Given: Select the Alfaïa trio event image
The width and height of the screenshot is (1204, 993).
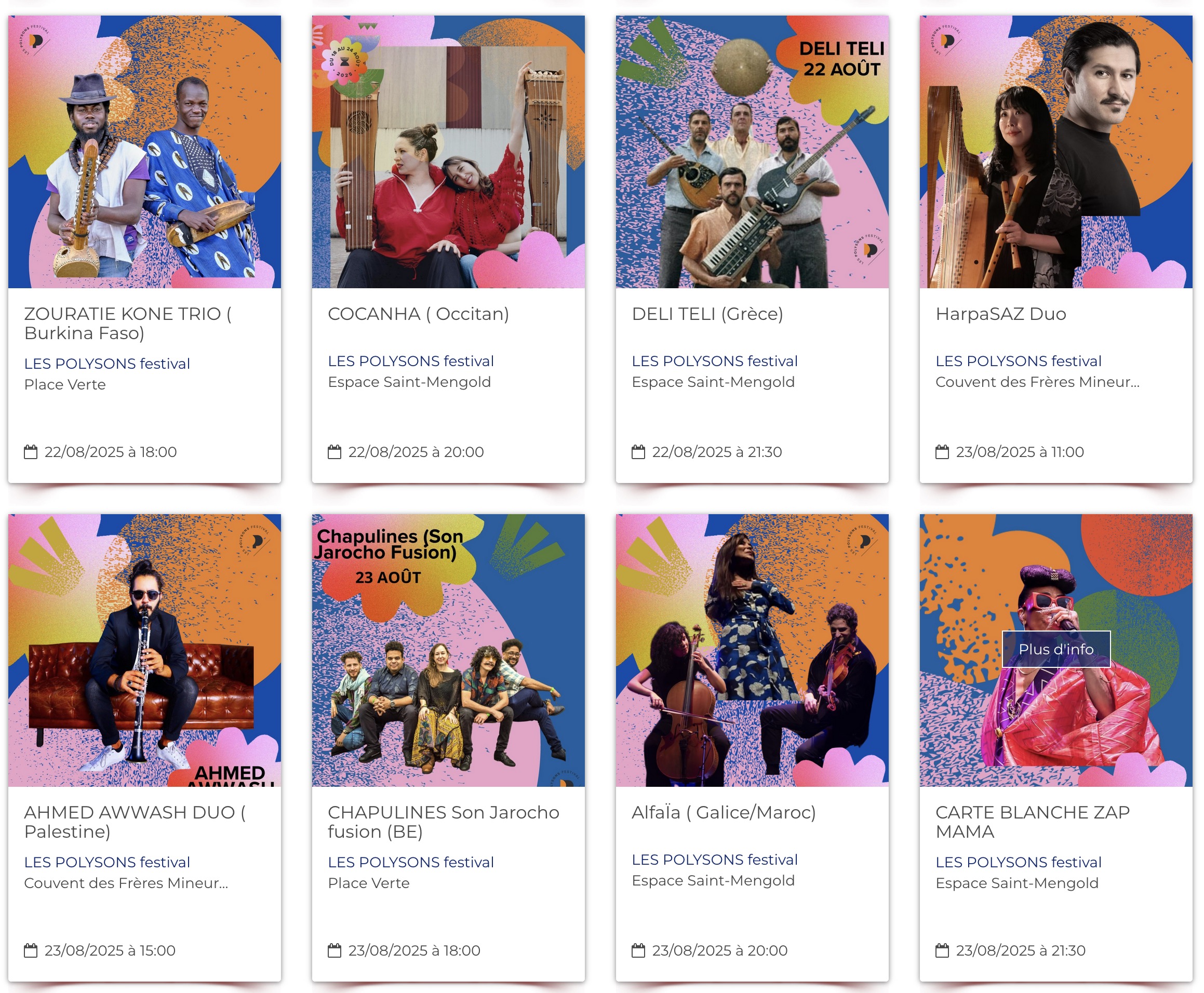Looking at the screenshot, I should [752, 650].
